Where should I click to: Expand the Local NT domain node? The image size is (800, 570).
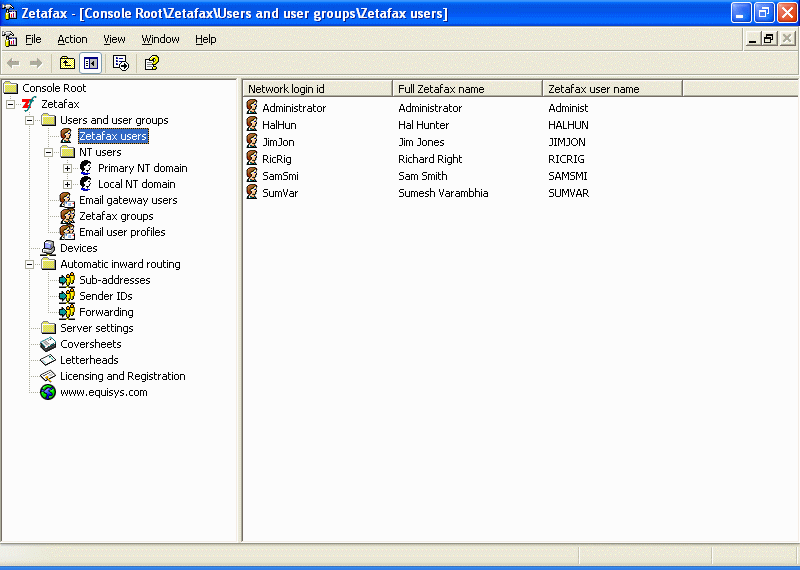coord(67,184)
